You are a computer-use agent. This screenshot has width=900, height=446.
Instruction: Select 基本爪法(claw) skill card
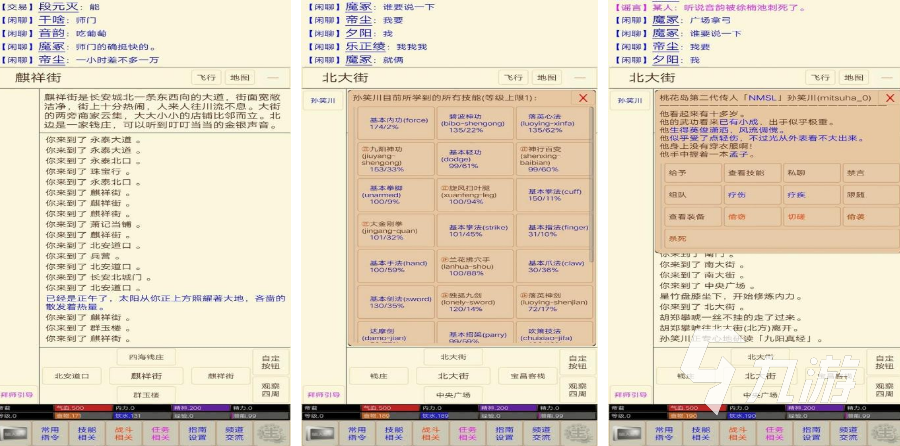tap(553, 266)
